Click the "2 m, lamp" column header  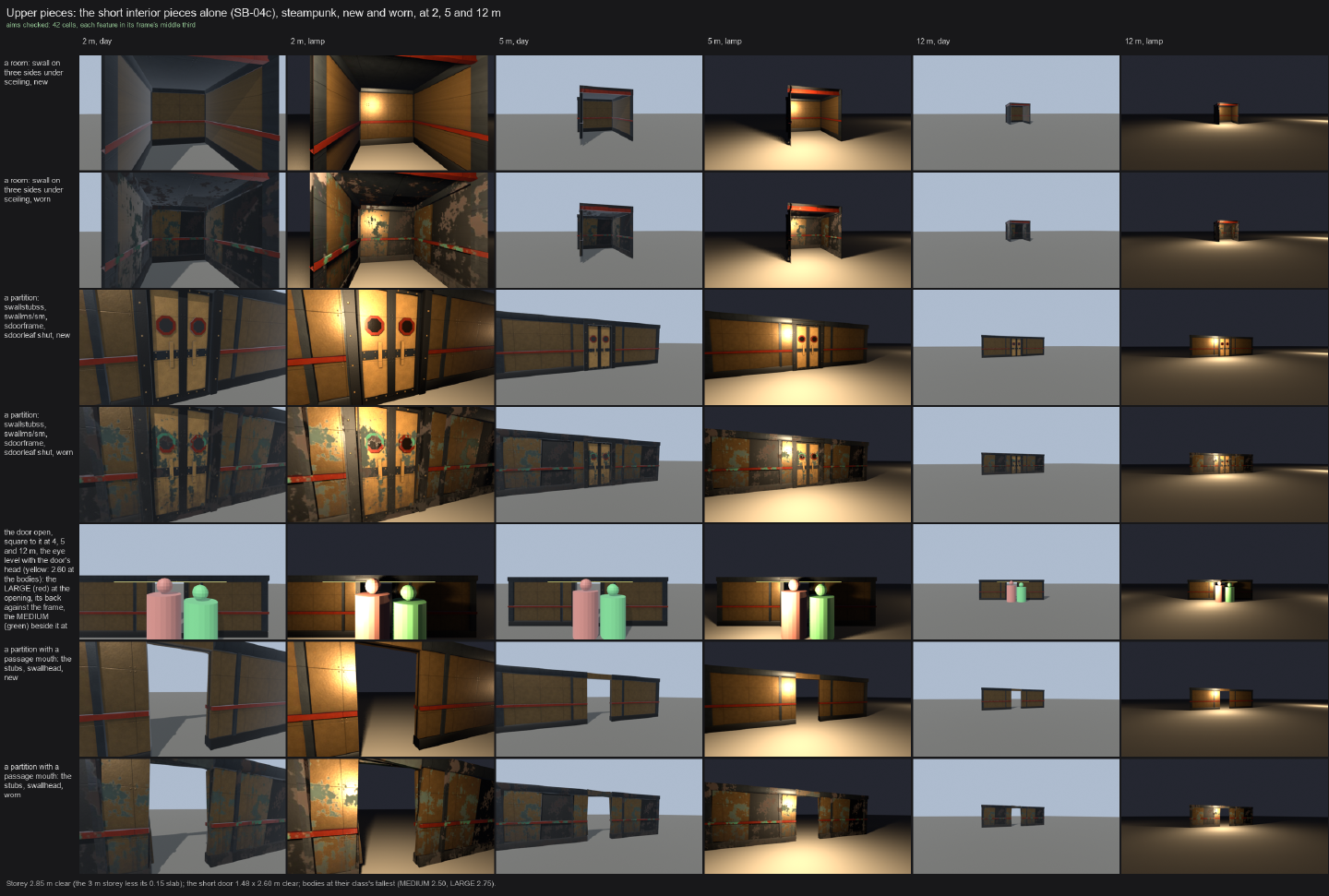[x=307, y=42]
